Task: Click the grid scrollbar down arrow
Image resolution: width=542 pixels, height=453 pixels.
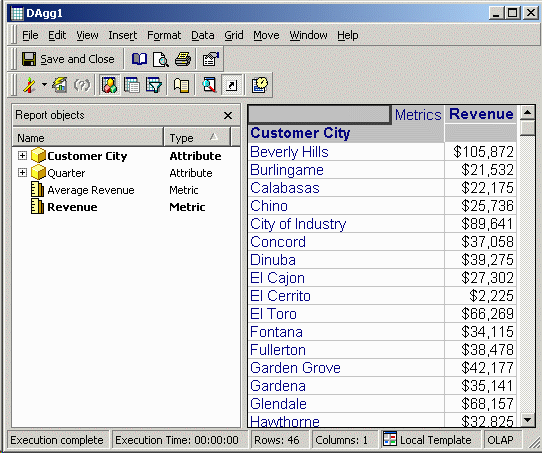Action: tap(527, 420)
